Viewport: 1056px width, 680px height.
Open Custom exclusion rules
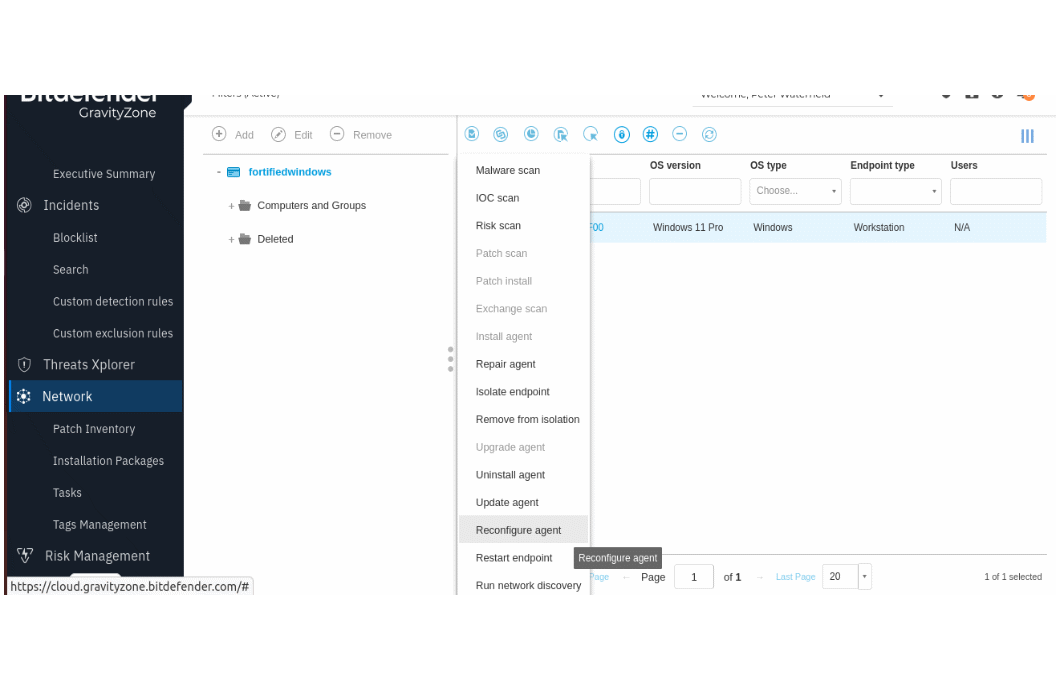(x=112, y=333)
